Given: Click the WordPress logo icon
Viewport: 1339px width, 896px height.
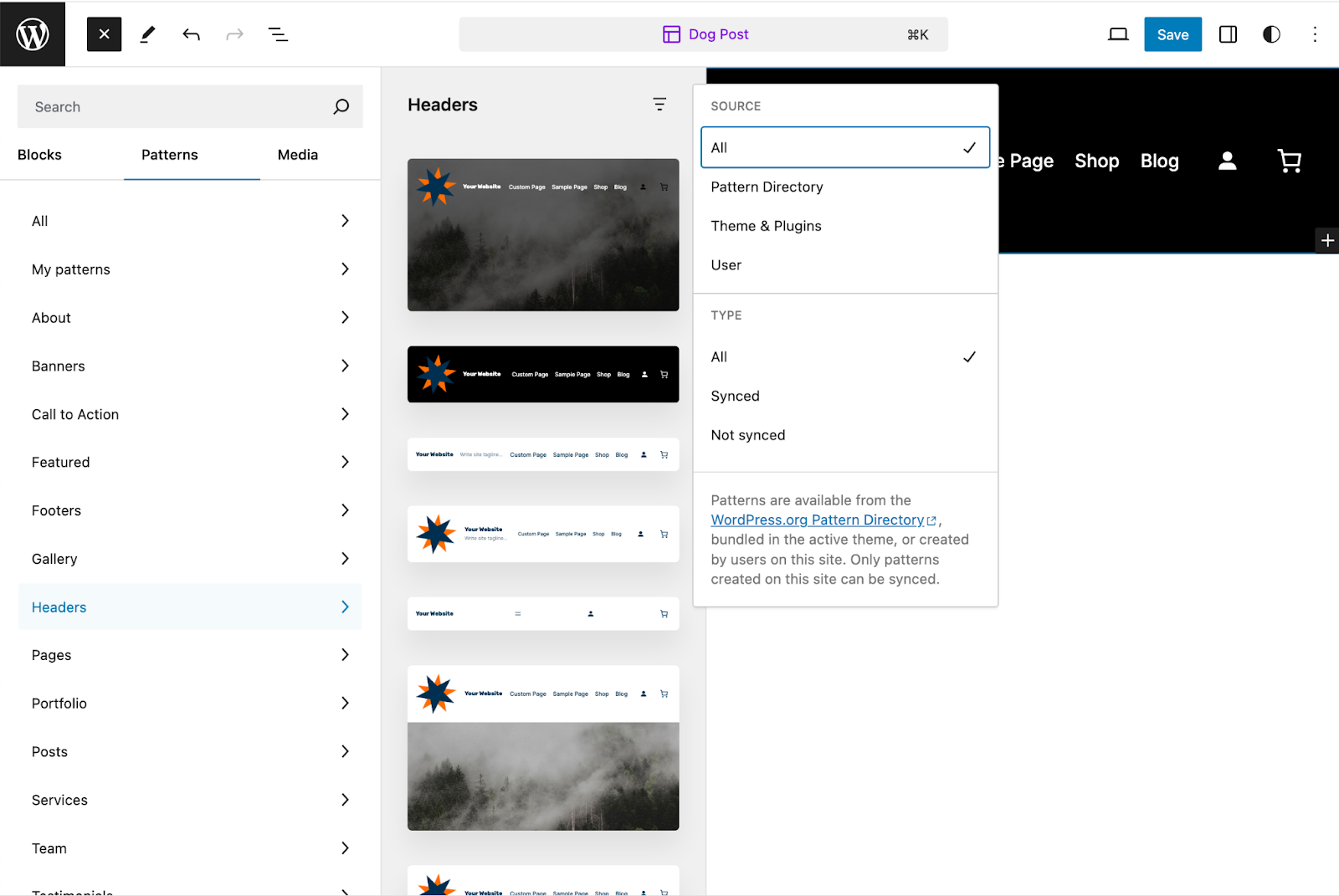Looking at the screenshot, I should [33, 34].
